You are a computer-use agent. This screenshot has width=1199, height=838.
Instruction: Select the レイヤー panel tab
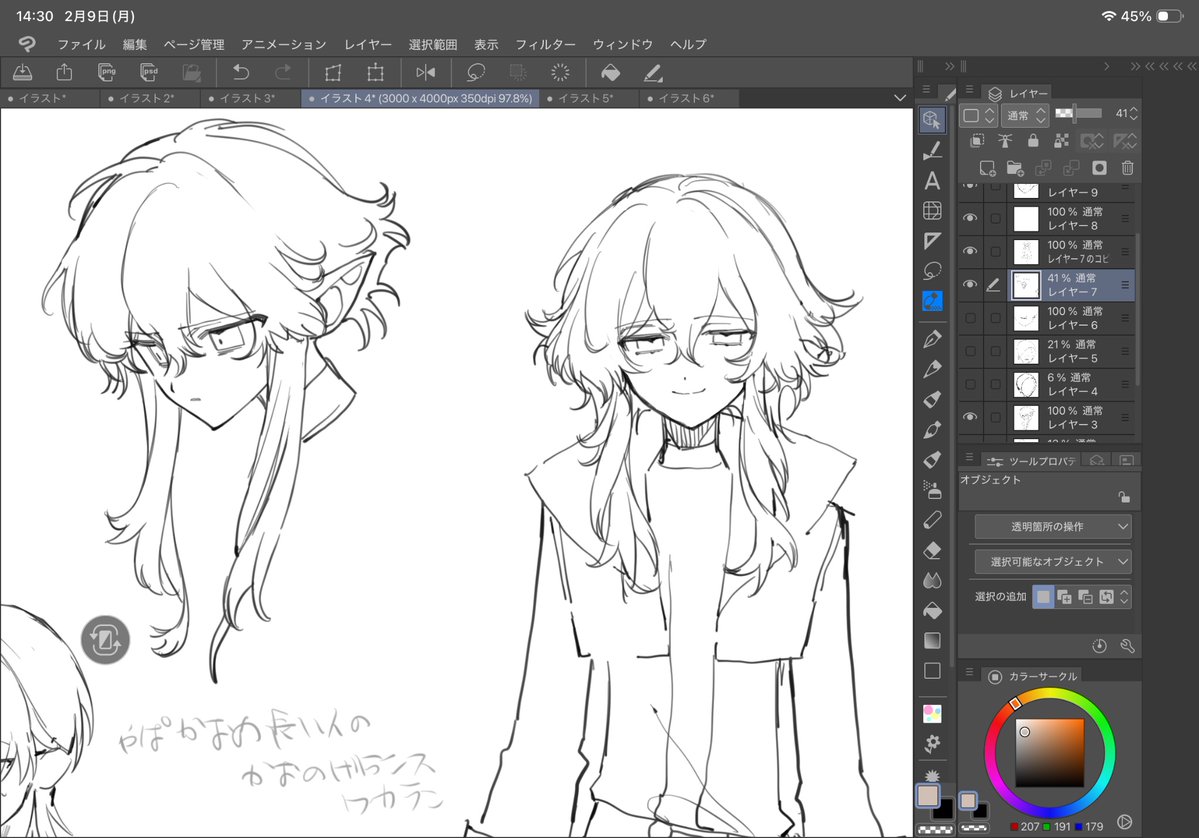tap(1018, 93)
